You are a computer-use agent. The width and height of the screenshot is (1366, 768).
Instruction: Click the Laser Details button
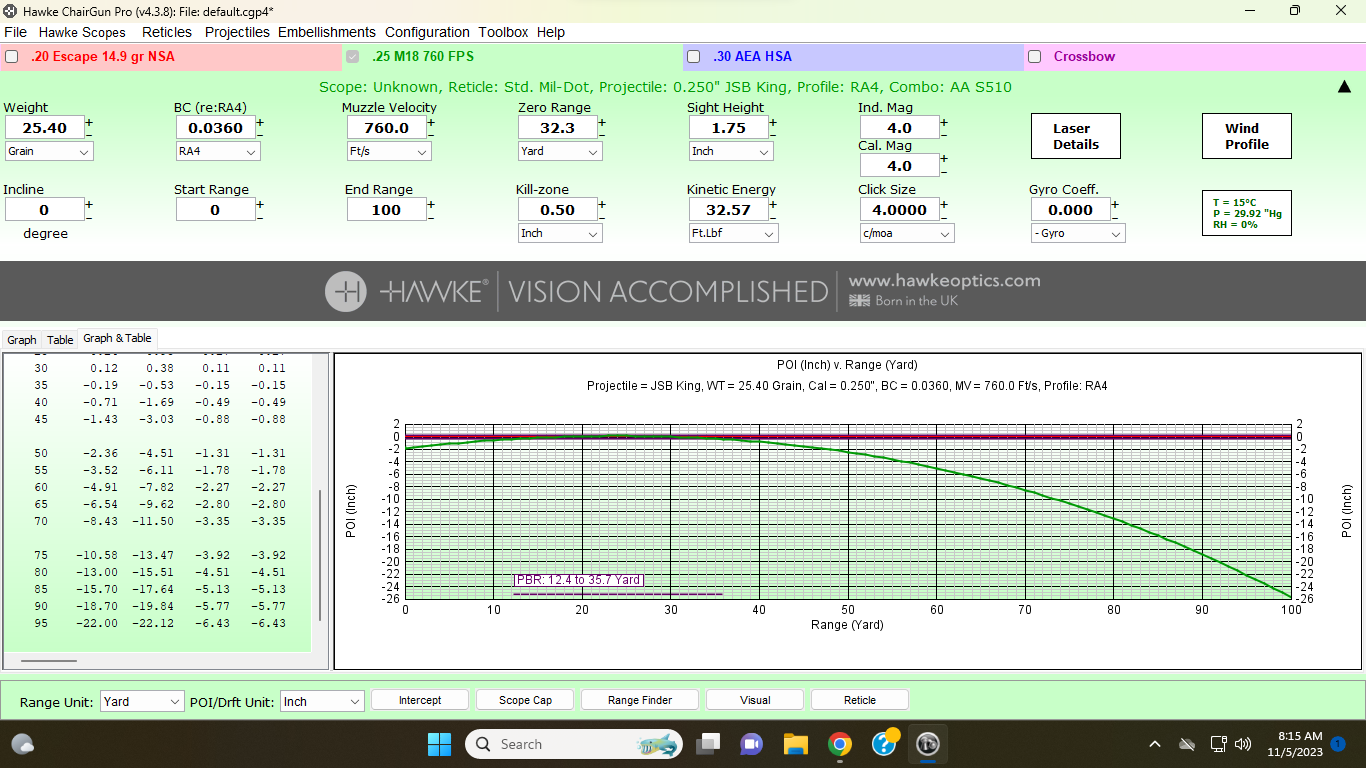tap(1076, 136)
